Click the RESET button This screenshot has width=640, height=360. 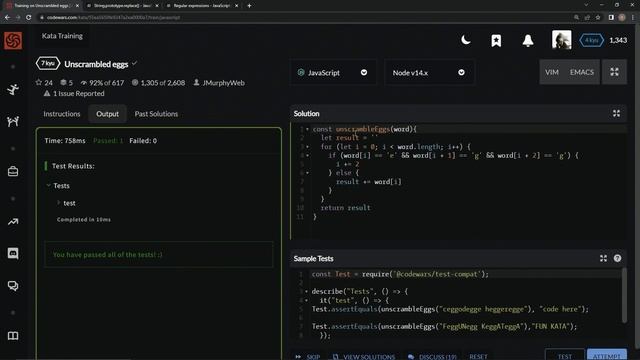pos(478,356)
